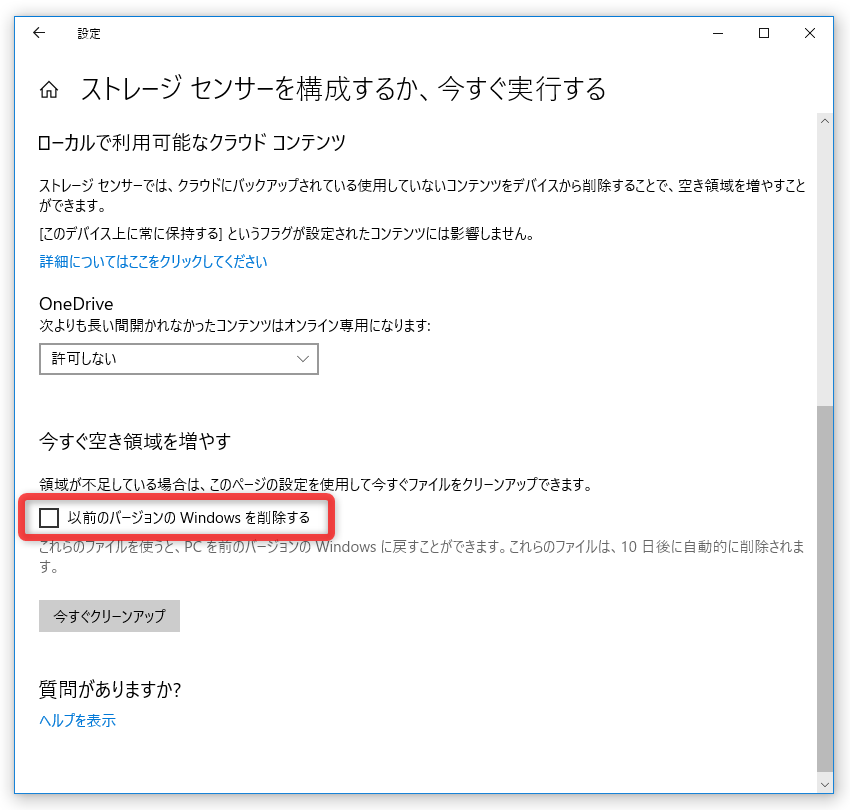The height and width of the screenshot is (810, 850).
Task: Minimize the 設定 window
Action: (718, 33)
